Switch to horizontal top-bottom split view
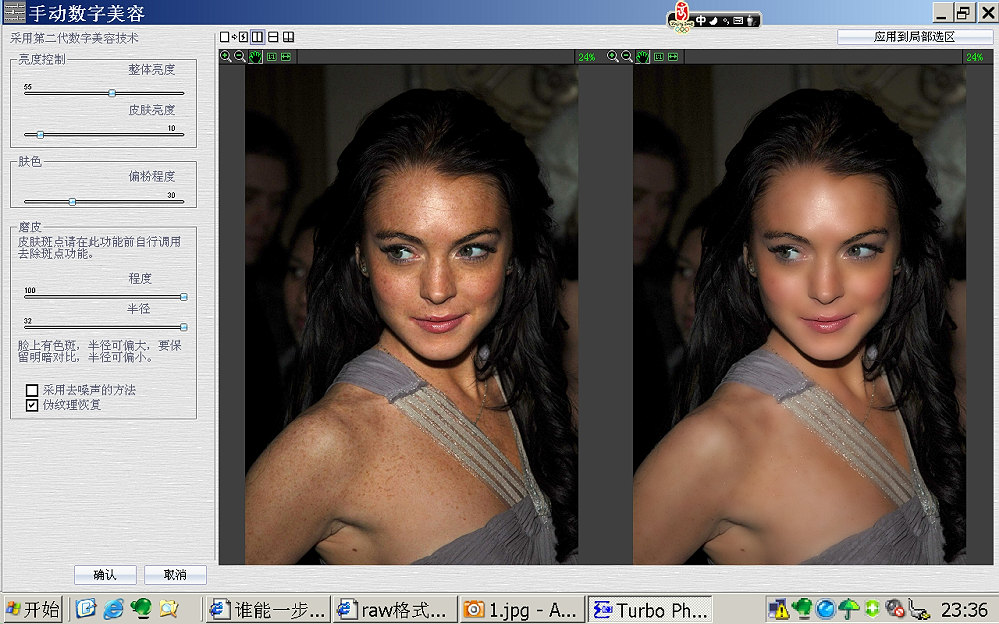This screenshot has height=624, width=999. pyautogui.click(x=273, y=37)
